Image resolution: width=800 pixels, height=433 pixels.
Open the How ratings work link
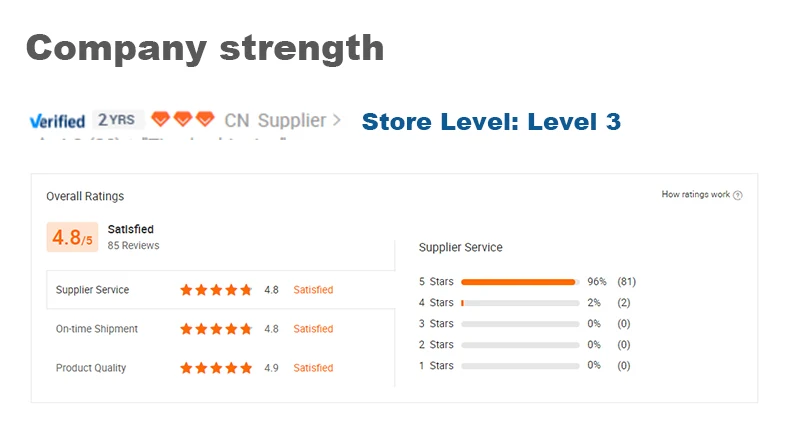695,194
